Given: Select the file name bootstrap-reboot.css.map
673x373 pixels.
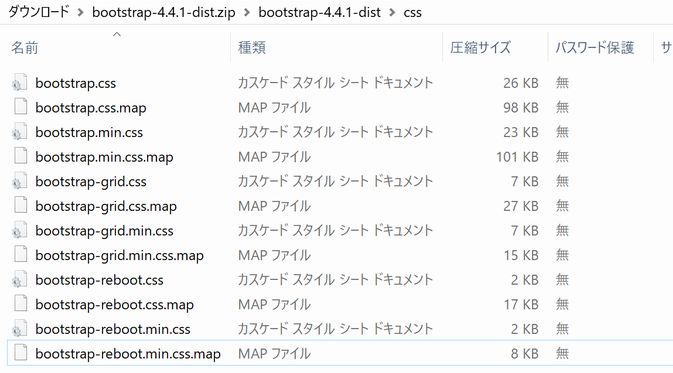Looking at the screenshot, I should (115, 305).
